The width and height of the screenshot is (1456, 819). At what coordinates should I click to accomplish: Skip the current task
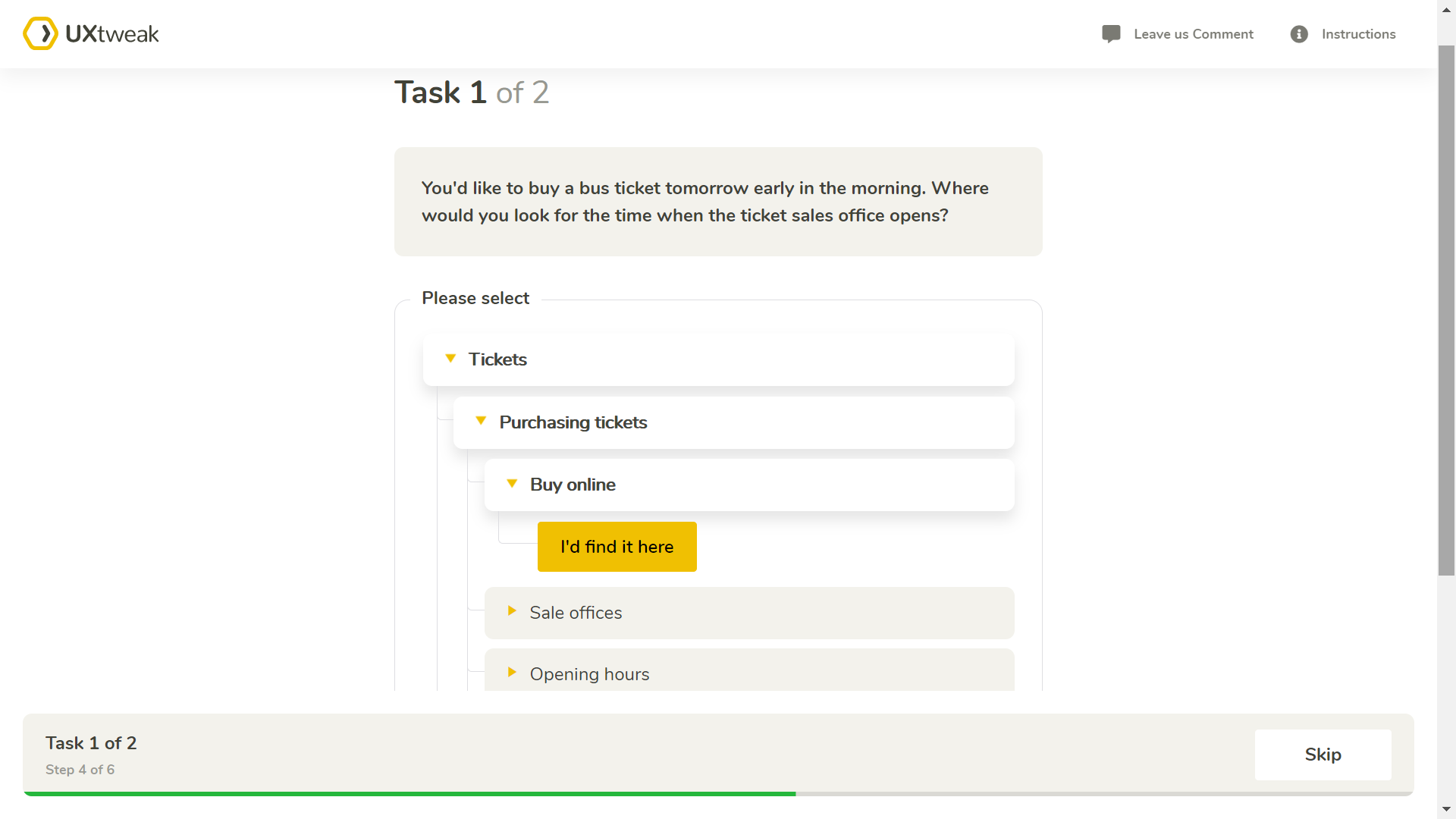click(x=1323, y=755)
